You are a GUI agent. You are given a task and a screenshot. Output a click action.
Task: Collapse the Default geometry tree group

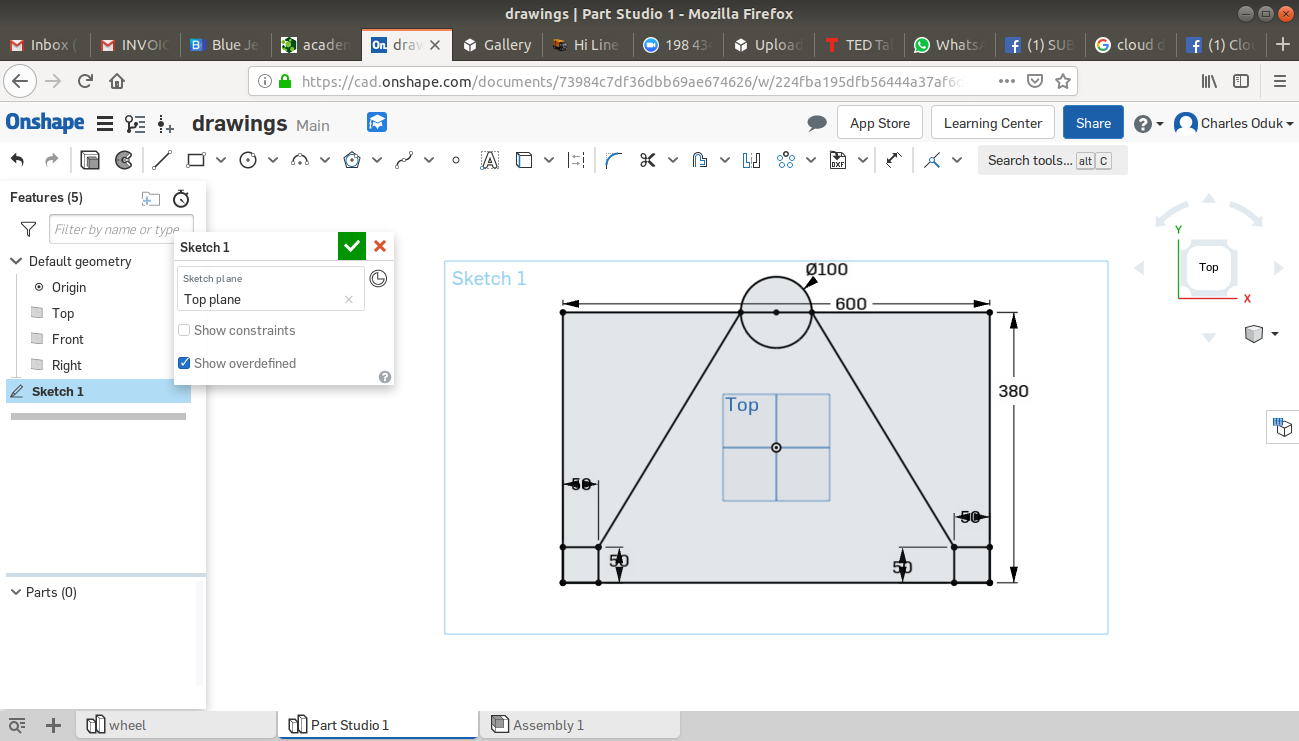16,261
